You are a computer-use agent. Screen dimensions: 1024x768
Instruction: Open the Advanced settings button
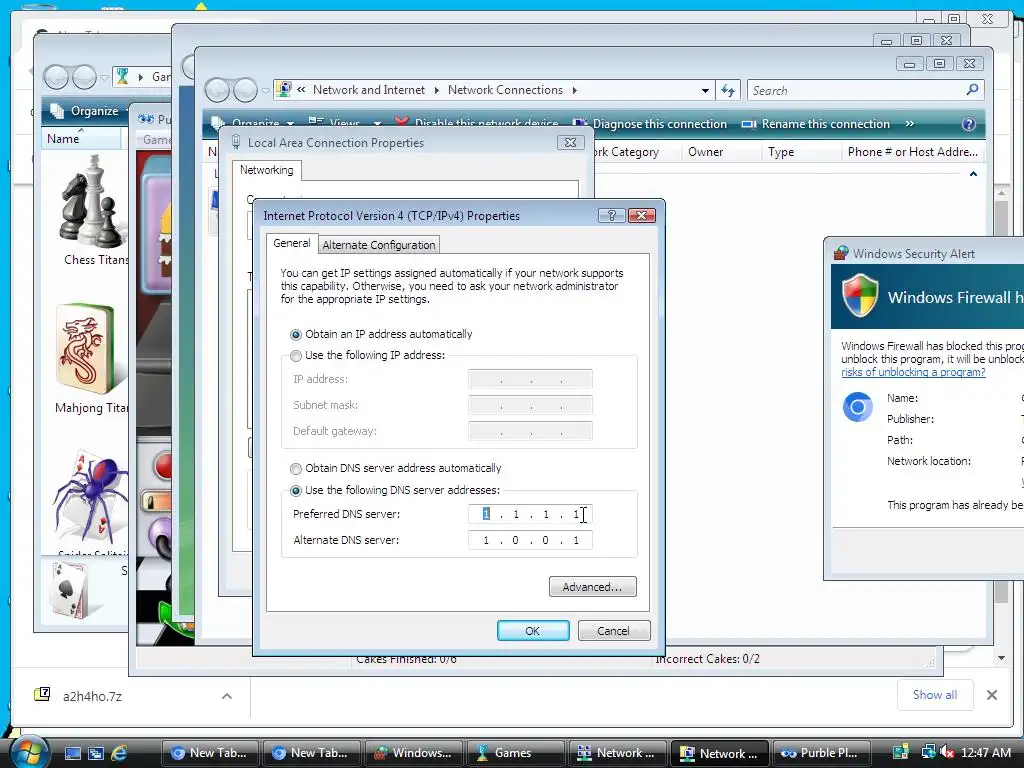click(592, 586)
